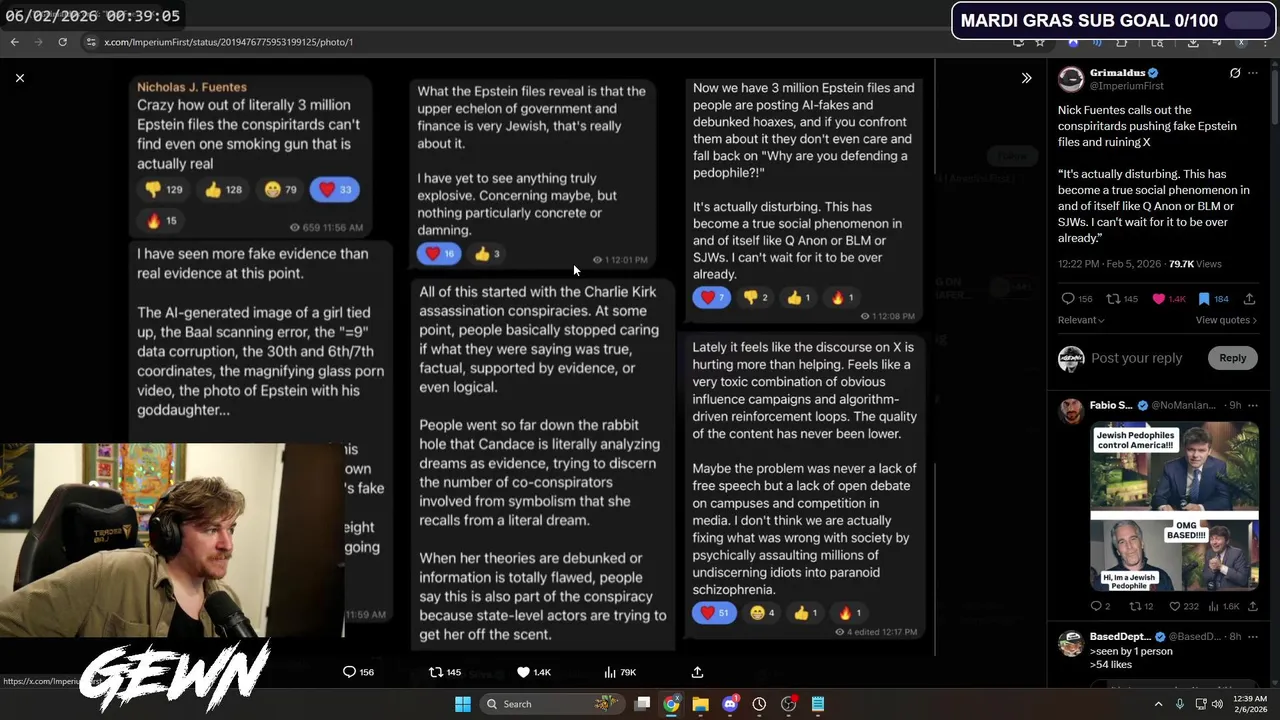Show hidden system tray icons chevron
This screenshot has width=1280, height=720.
(1158, 704)
